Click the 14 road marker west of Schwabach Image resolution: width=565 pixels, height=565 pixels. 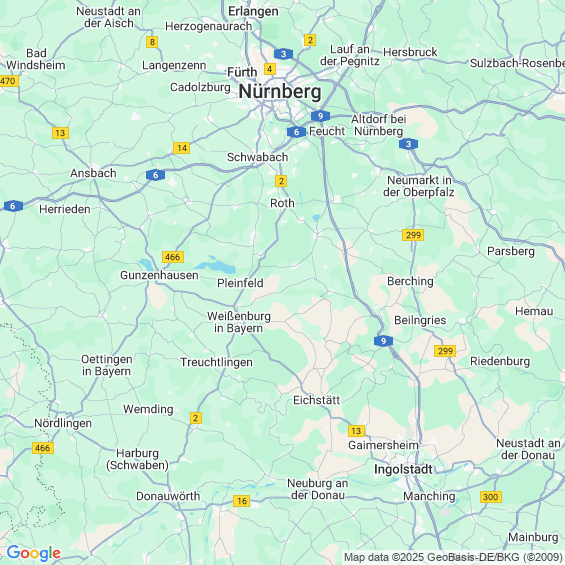pos(182,148)
